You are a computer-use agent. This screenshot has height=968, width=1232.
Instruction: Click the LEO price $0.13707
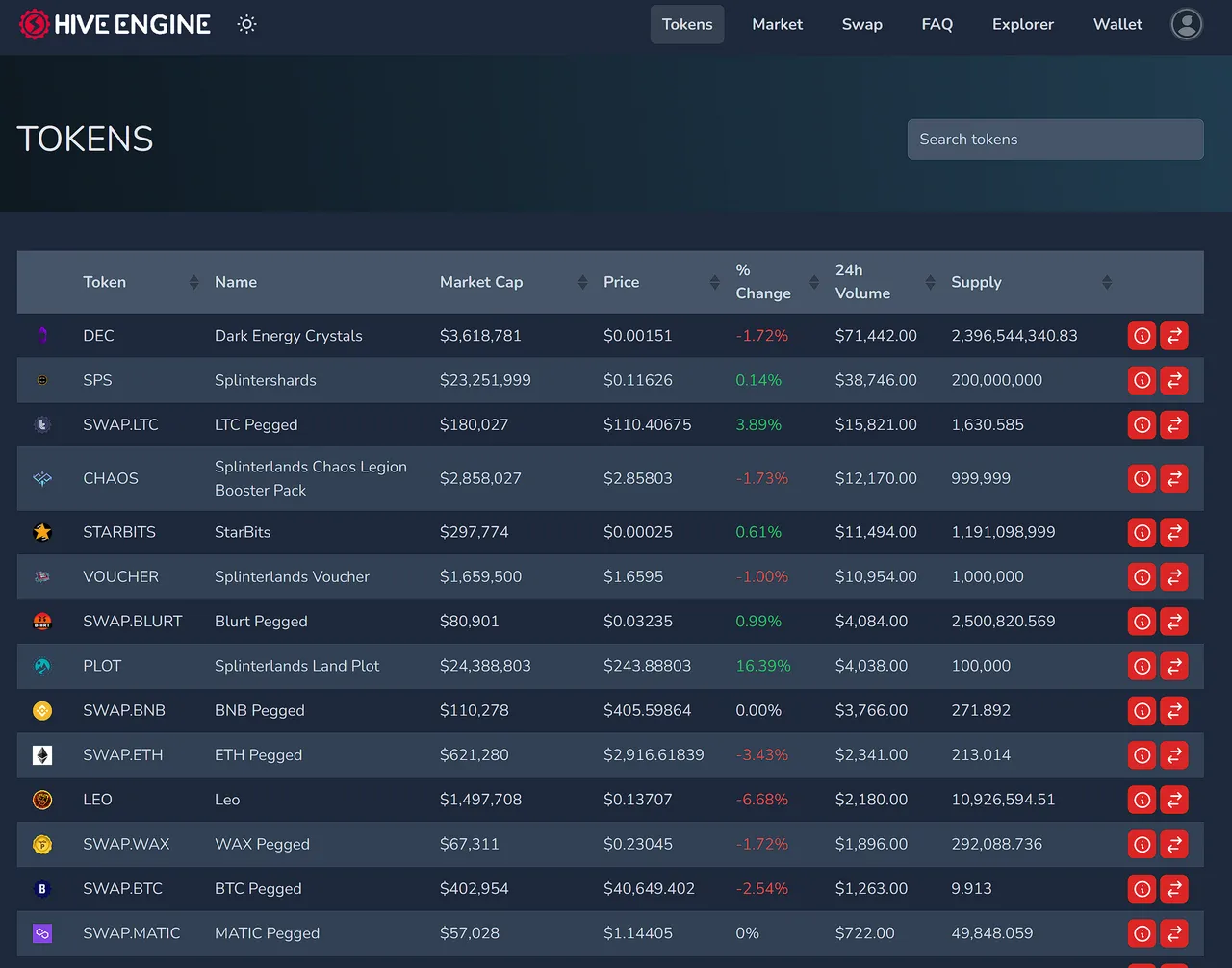638,800
